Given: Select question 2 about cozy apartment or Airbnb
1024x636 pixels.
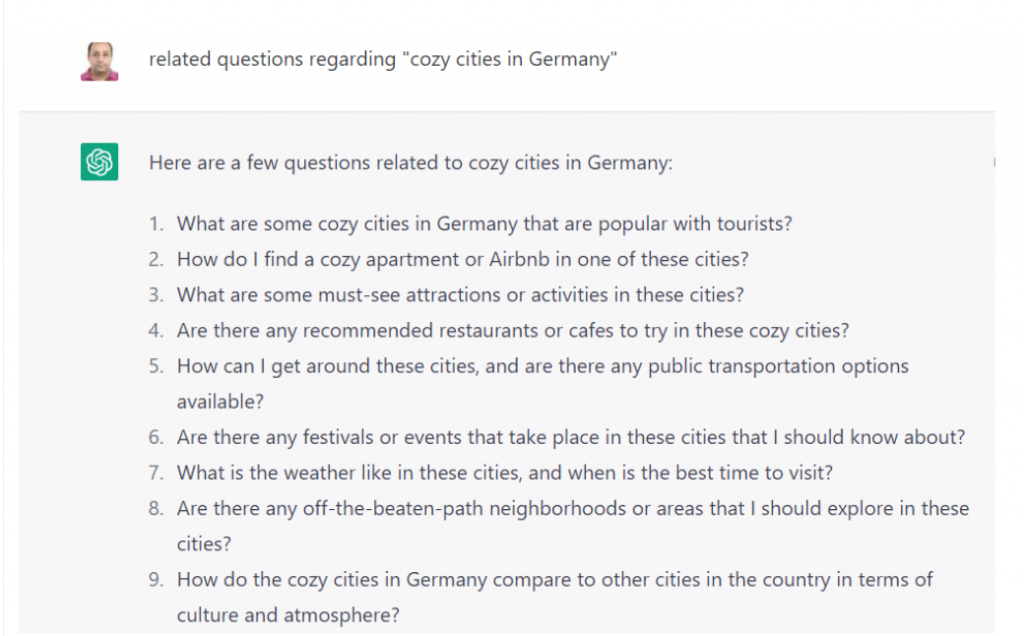Looking at the screenshot, I should click(x=462, y=260).
